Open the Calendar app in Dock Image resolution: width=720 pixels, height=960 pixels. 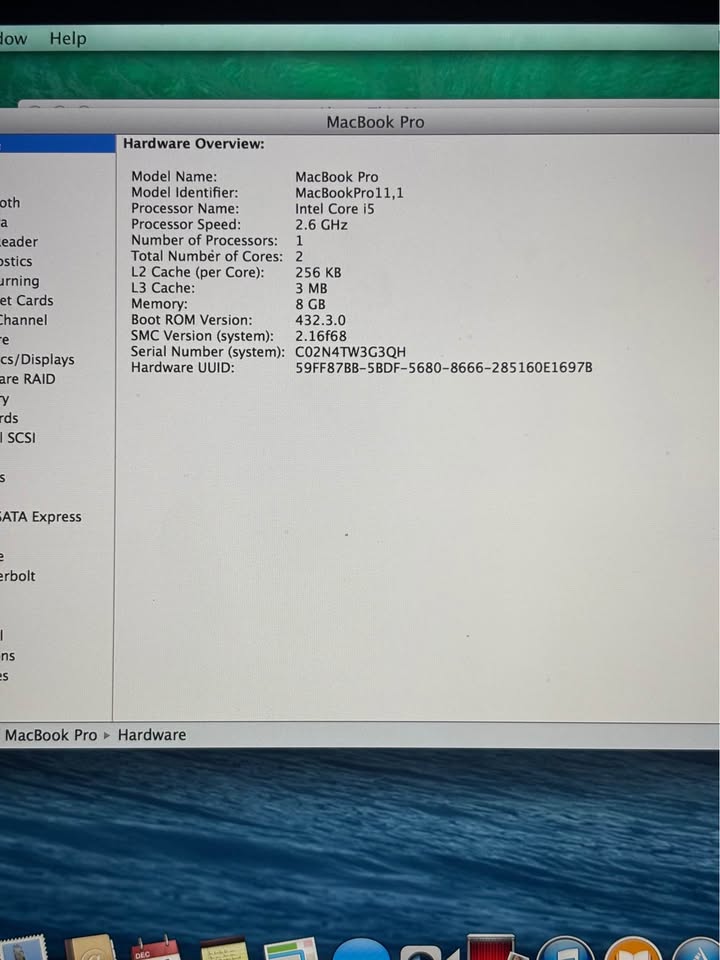tap(156, 948)
